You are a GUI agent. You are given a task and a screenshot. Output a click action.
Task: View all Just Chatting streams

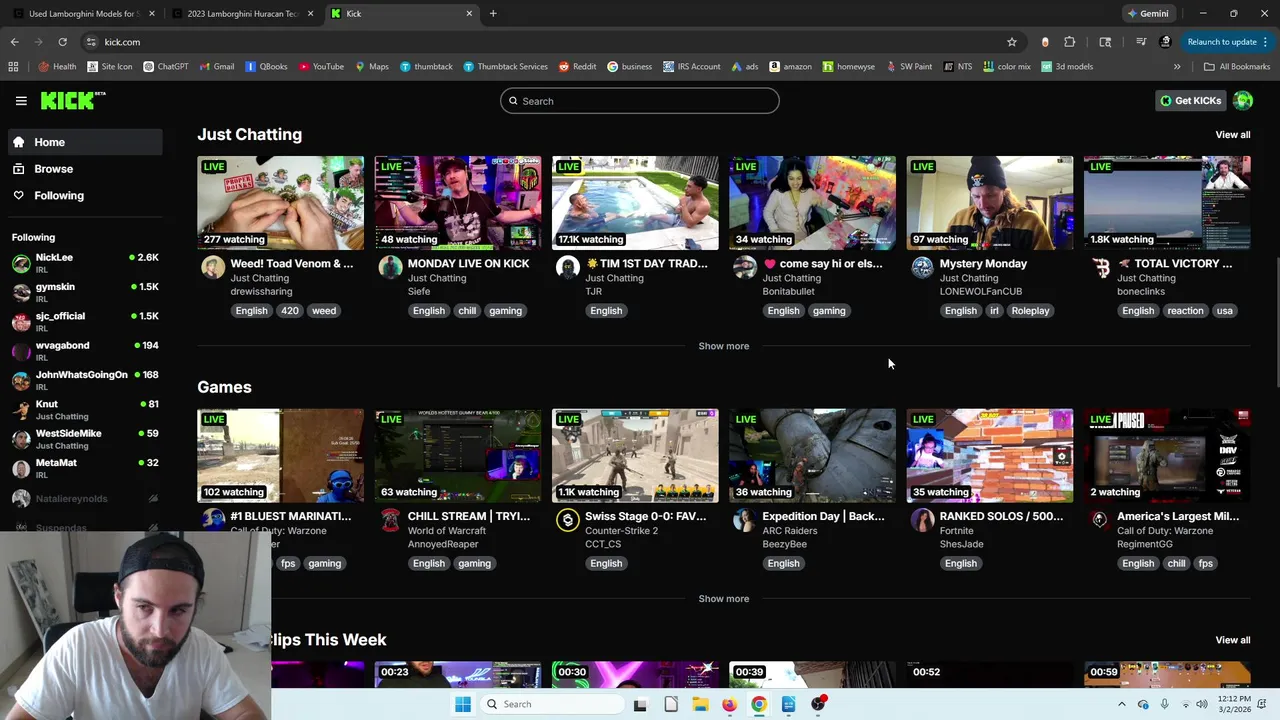coord(1233,135)
